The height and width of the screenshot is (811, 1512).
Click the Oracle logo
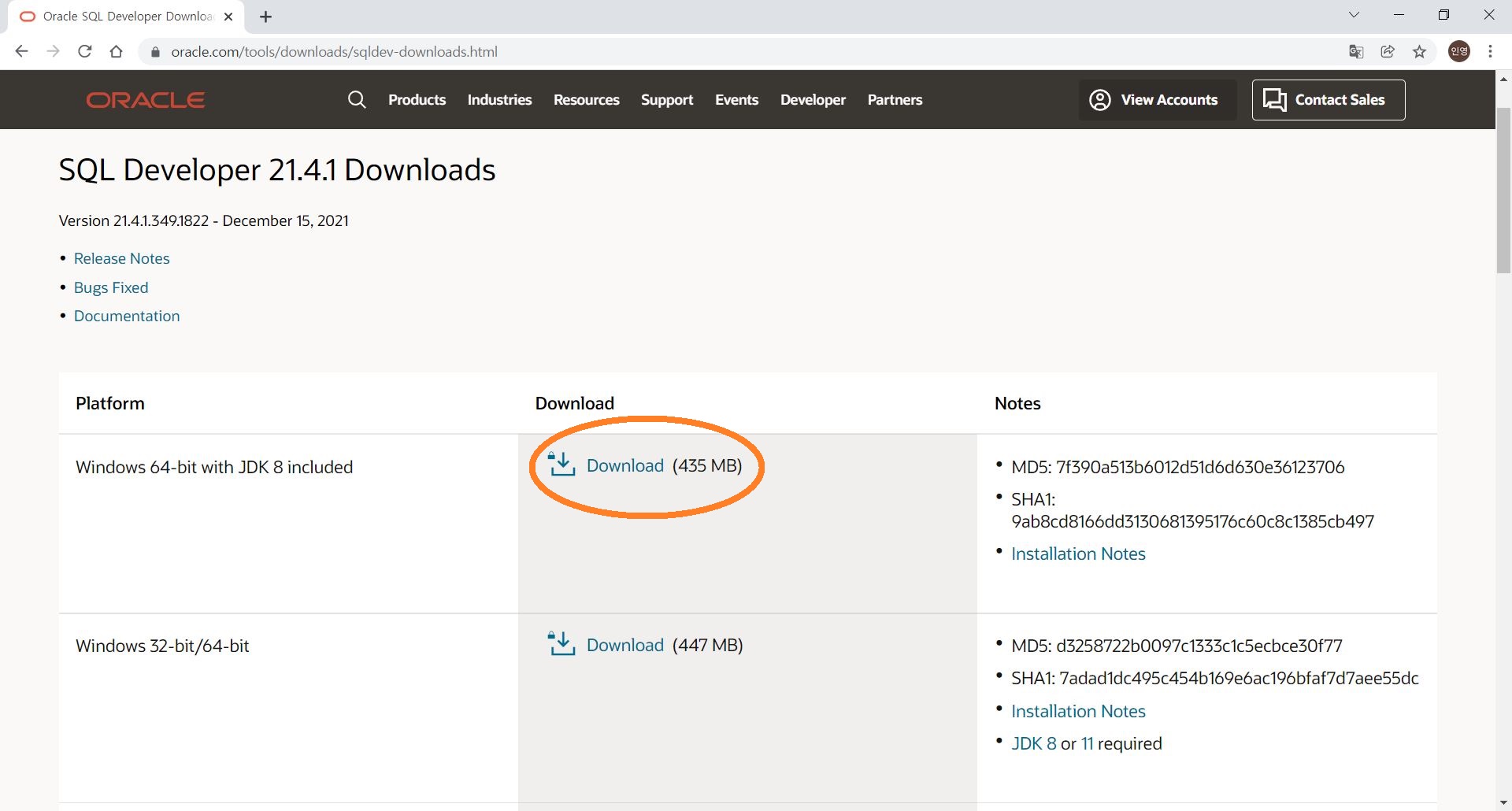coord(146,100)
